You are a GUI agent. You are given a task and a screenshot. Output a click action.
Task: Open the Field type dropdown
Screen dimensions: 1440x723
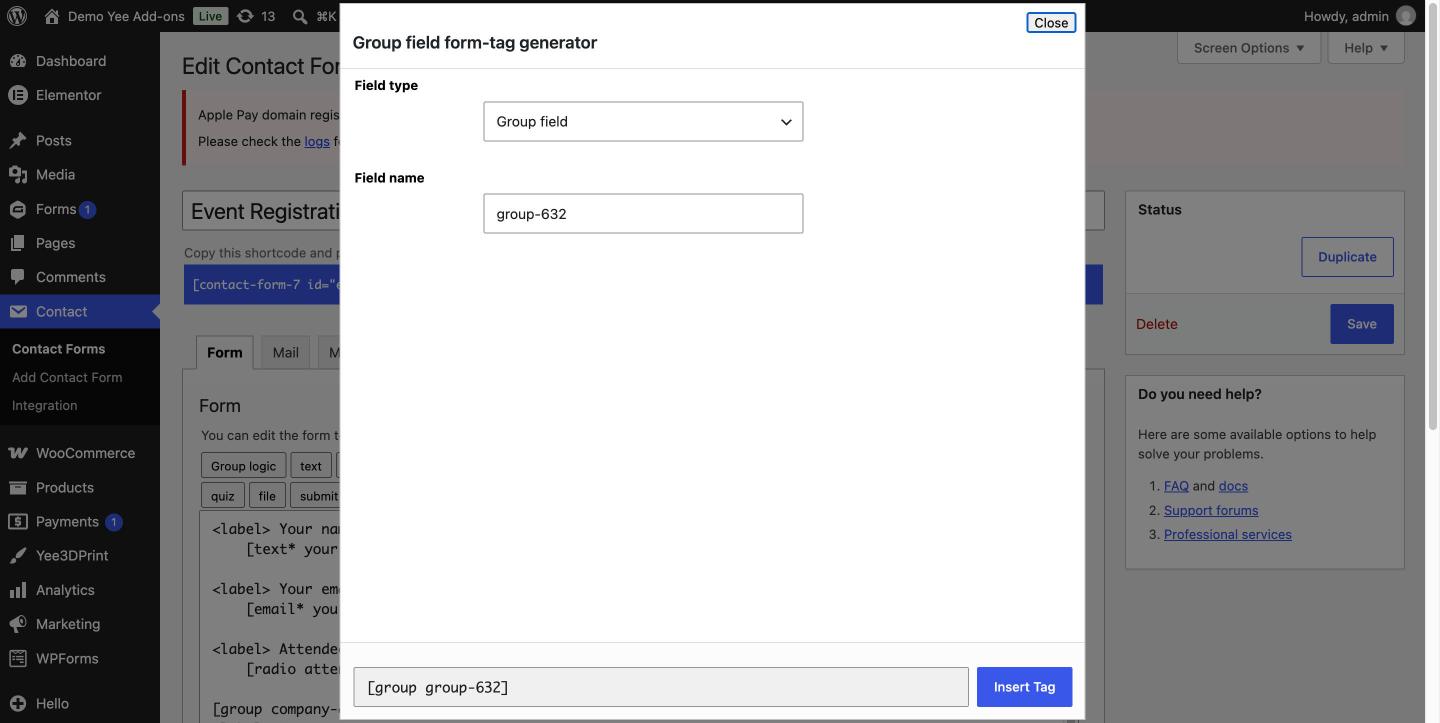(x=643, y=122)
